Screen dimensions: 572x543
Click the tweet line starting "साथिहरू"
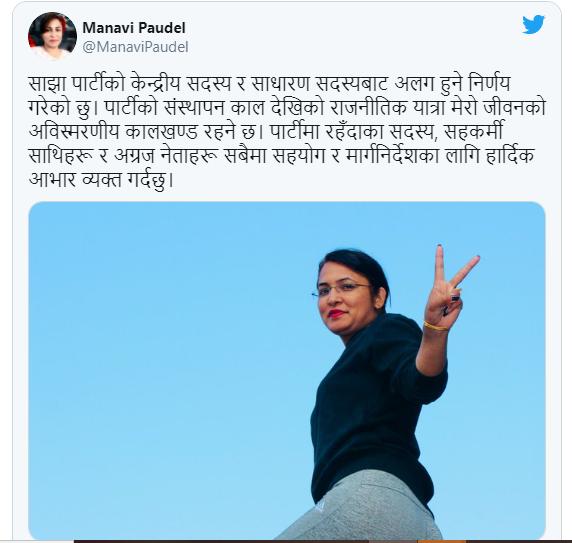tap(281, 156)
